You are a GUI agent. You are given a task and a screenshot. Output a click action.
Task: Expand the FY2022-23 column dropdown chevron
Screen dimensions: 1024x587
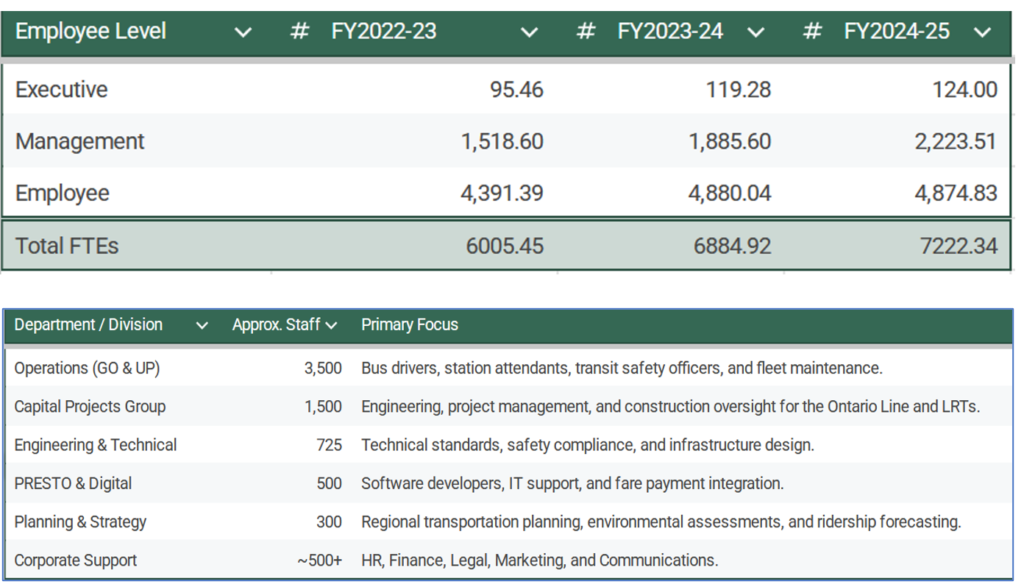pos(530,33)
